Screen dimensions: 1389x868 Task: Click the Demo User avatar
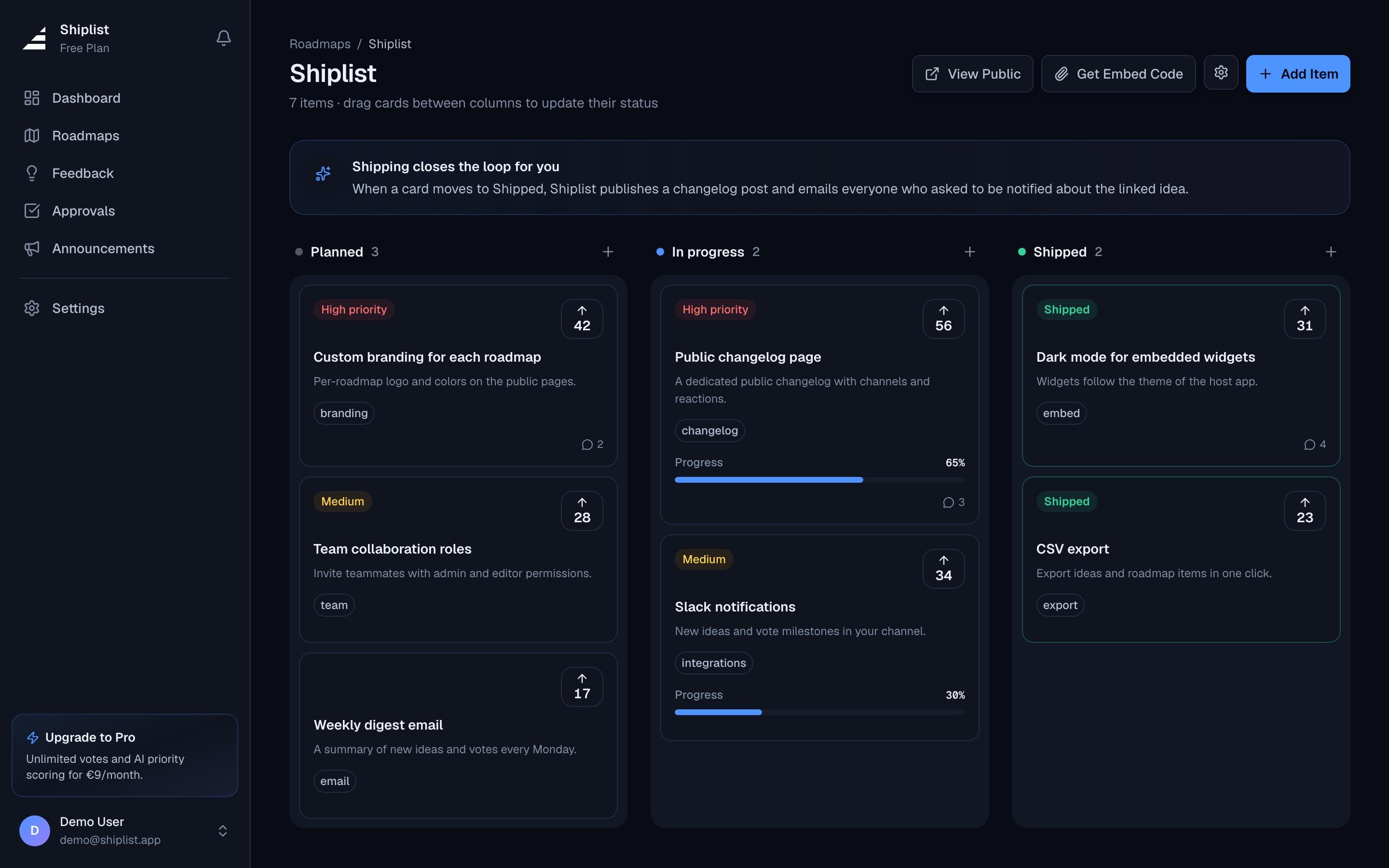click(x=34, y=831)
